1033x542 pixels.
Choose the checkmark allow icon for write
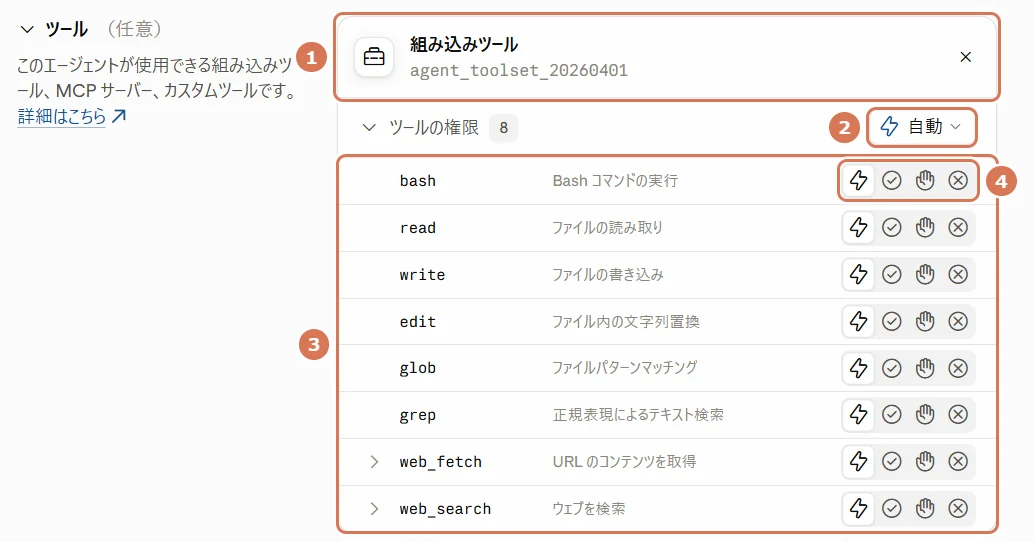coord(891,274)
